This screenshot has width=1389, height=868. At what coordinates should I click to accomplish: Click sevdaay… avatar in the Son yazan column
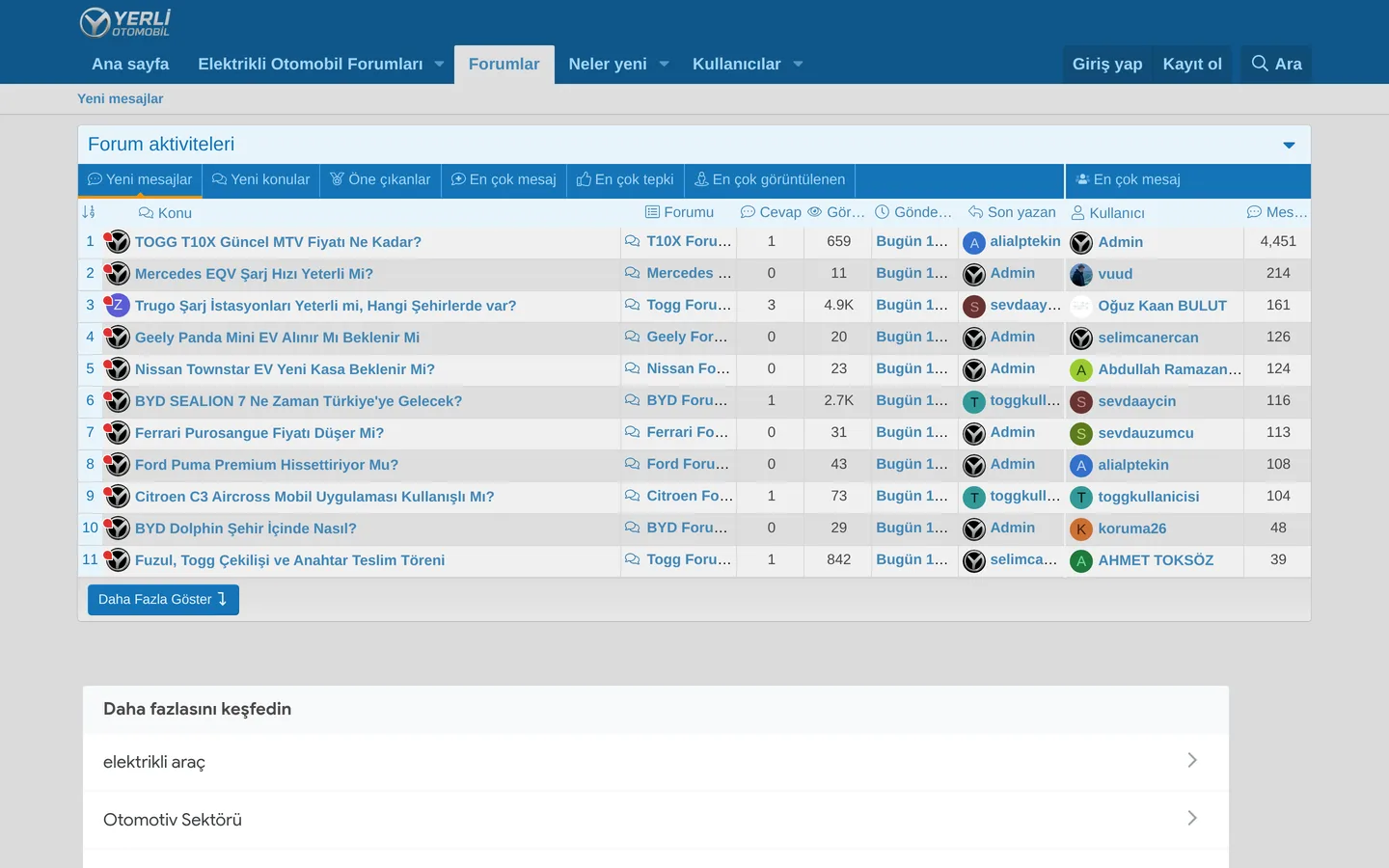pos(974,307)
